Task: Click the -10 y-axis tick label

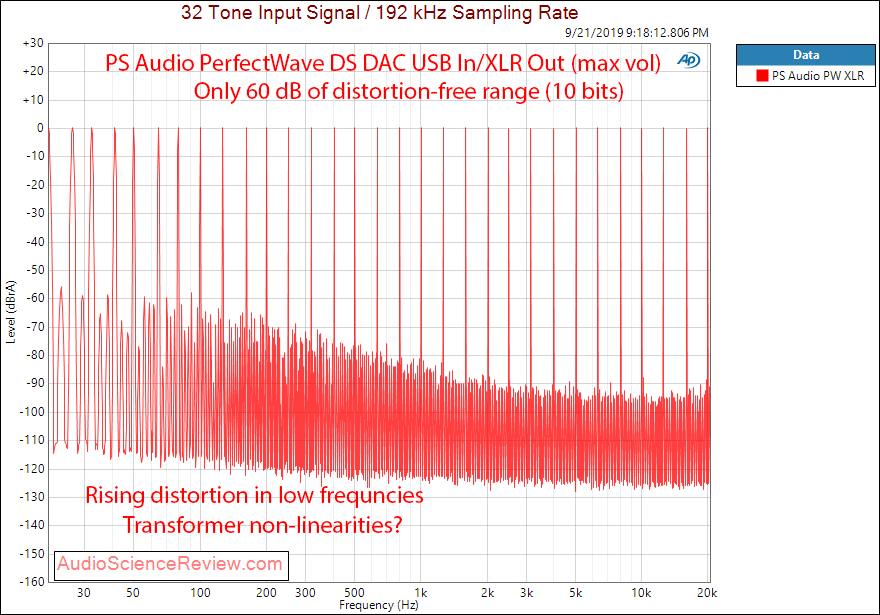Action: pyautogui.click(x=35, y=156)
